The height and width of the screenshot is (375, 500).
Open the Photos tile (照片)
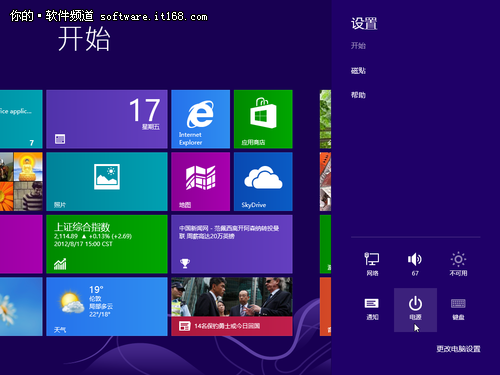click(x=107, y=182)
